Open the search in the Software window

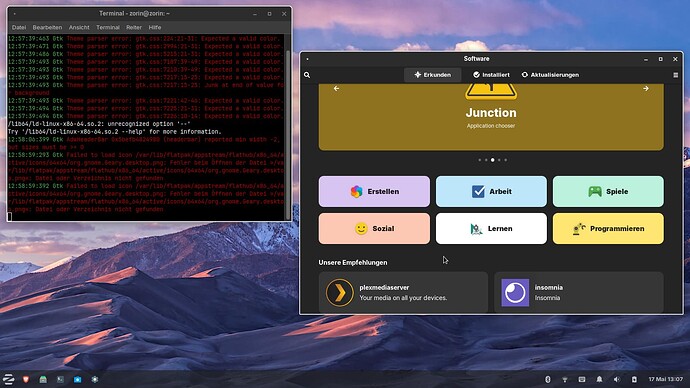click(x=307, y=75)
